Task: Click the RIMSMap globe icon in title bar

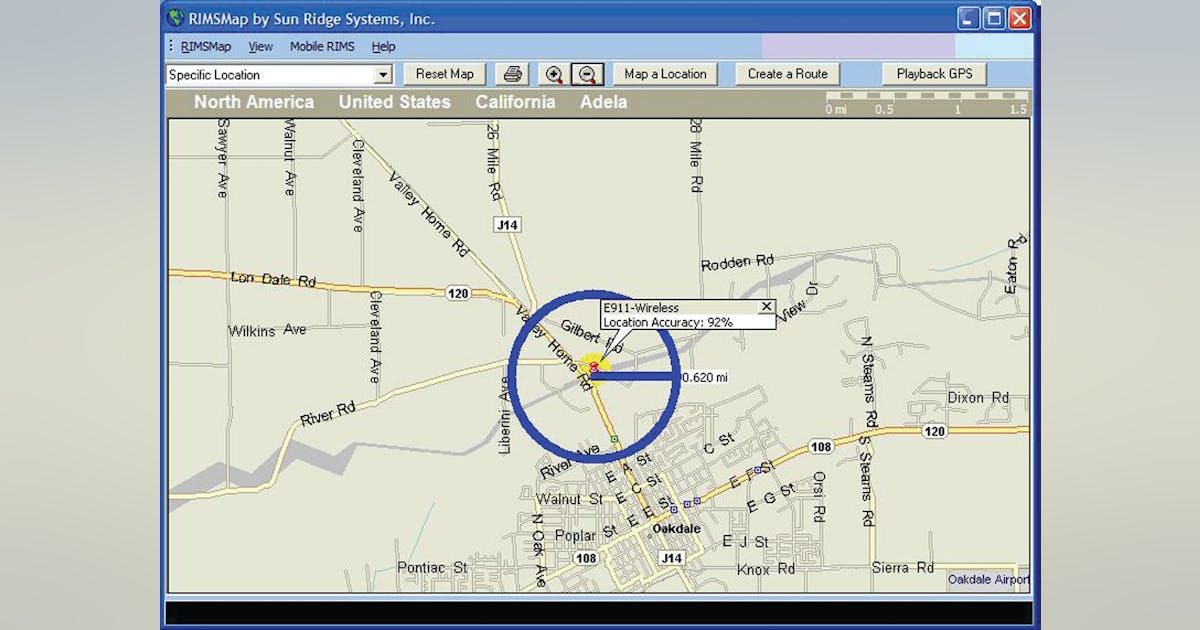Action: click(176, 18)
